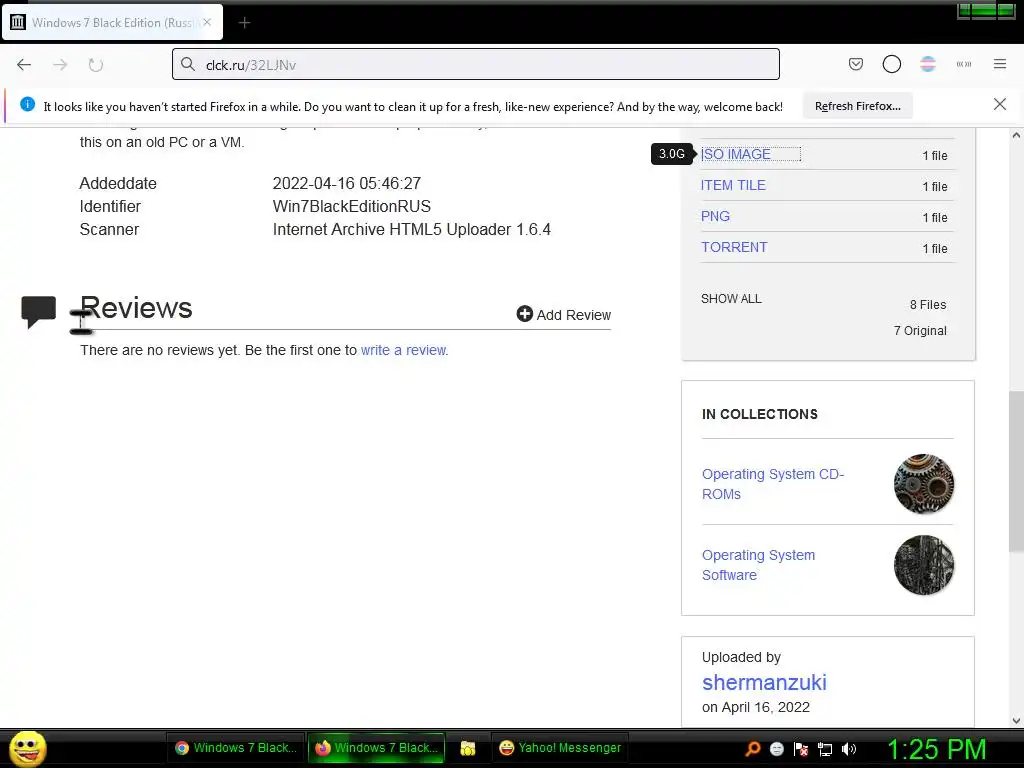This screenshot has width=1024, height=768.
Task: Open the PNG download link
Action: pyautogui.click(x=715, y=216)
